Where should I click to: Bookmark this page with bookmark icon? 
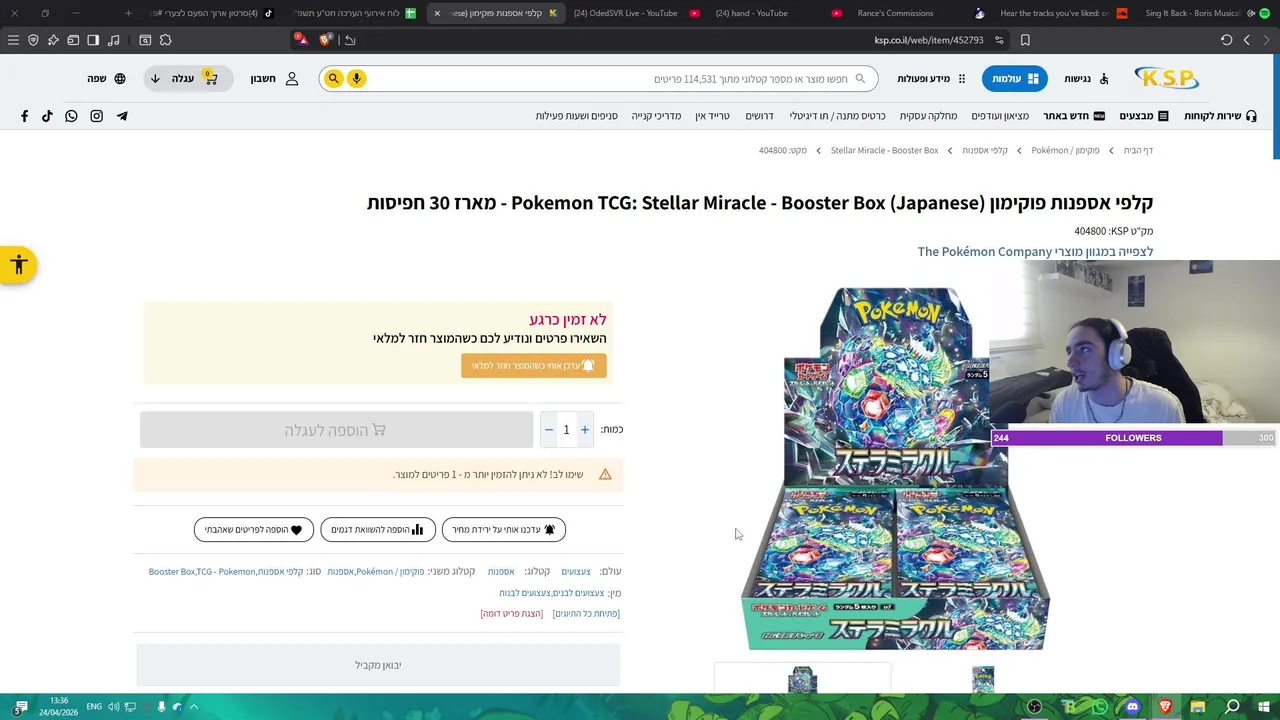coord(1025,40)
